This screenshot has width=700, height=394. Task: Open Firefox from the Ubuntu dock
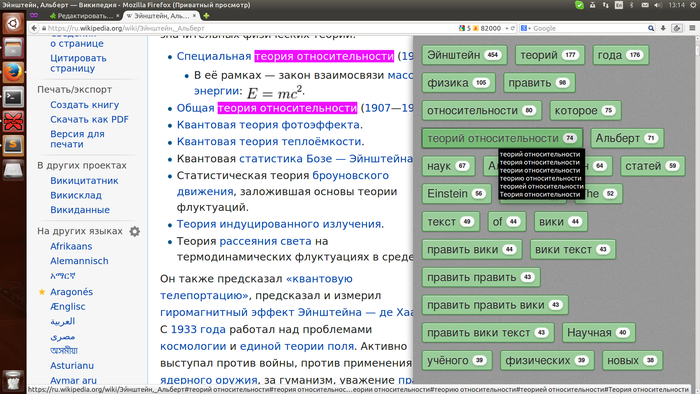coord(13,72)
